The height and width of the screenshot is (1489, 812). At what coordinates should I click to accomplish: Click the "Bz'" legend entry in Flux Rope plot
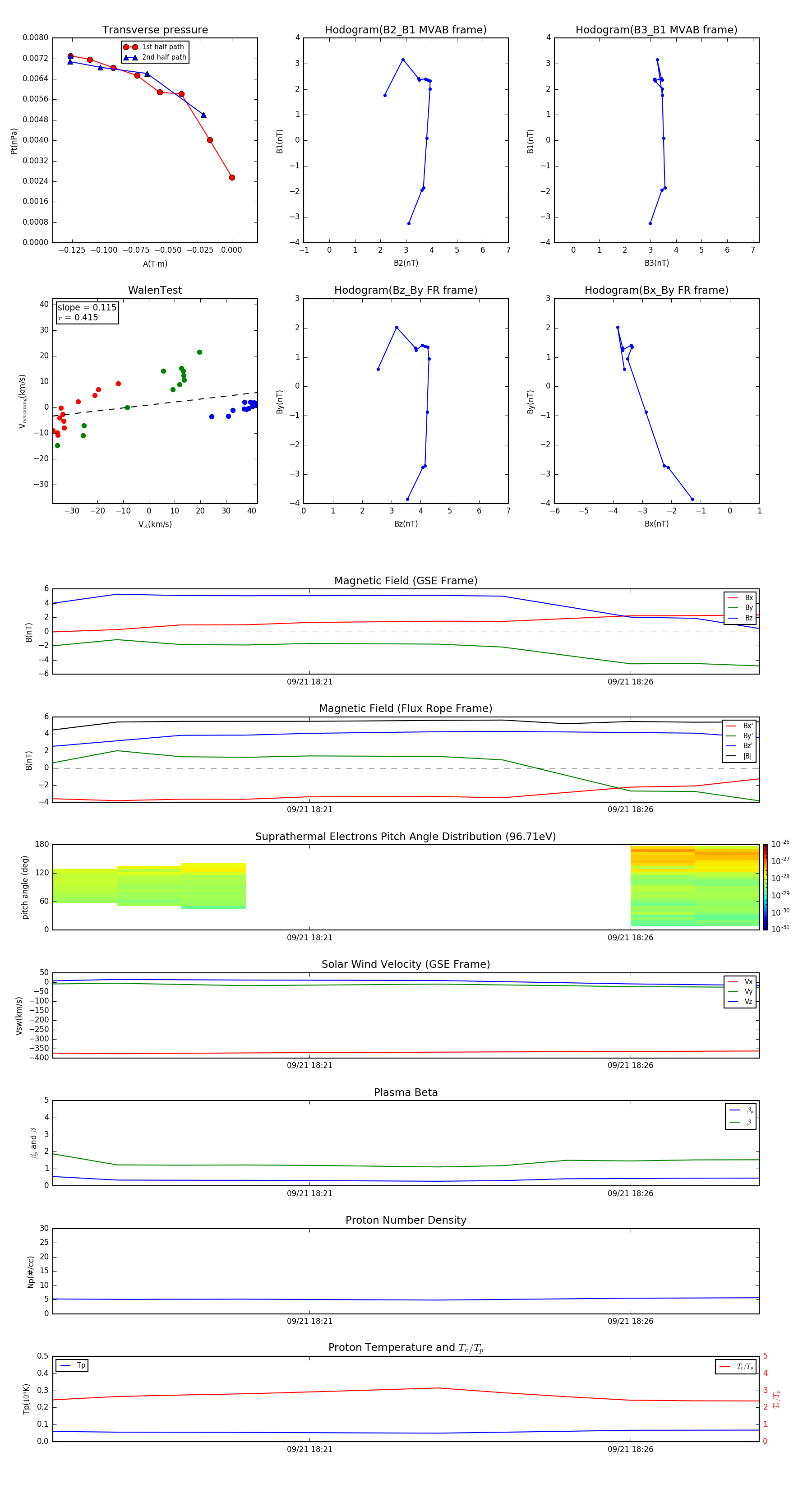739,746
